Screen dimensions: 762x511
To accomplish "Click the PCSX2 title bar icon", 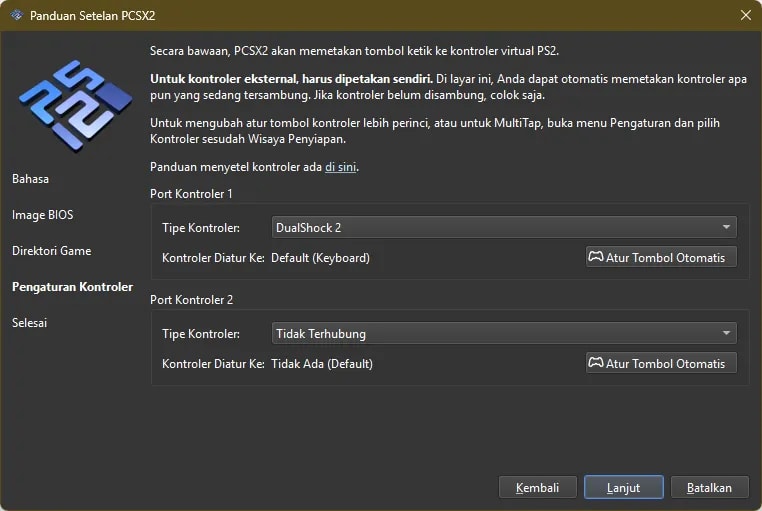I will 17,15.
